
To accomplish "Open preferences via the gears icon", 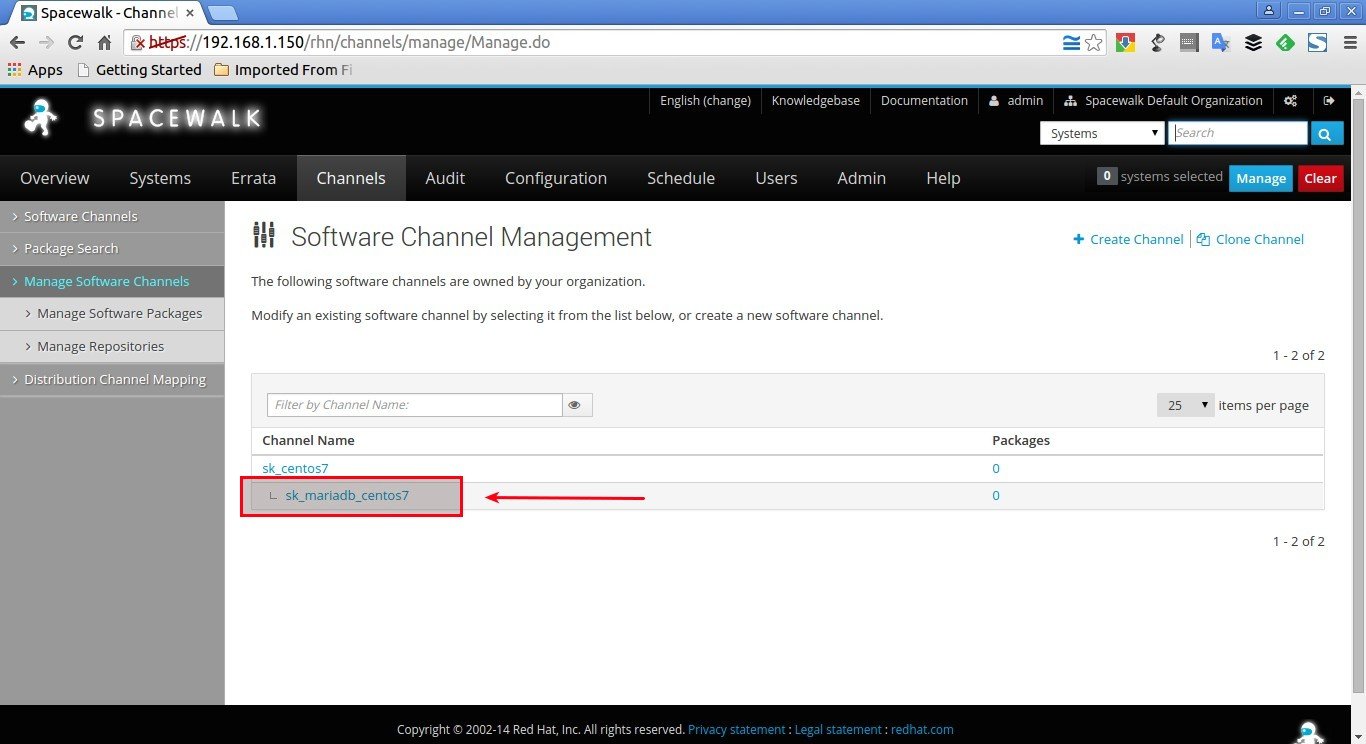I will click(x=1291, y=101).
